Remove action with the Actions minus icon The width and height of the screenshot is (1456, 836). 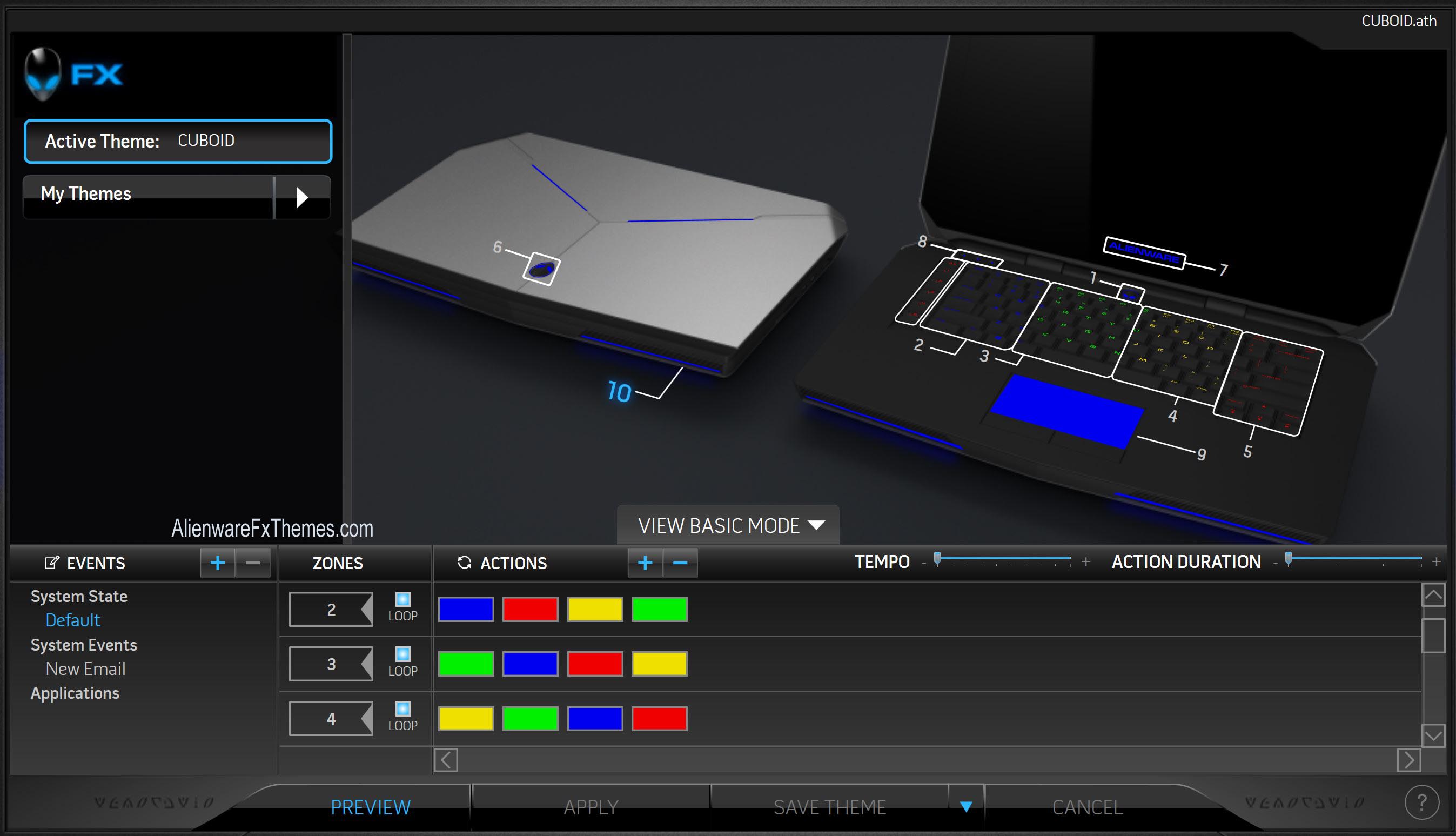tap(680, 563)
